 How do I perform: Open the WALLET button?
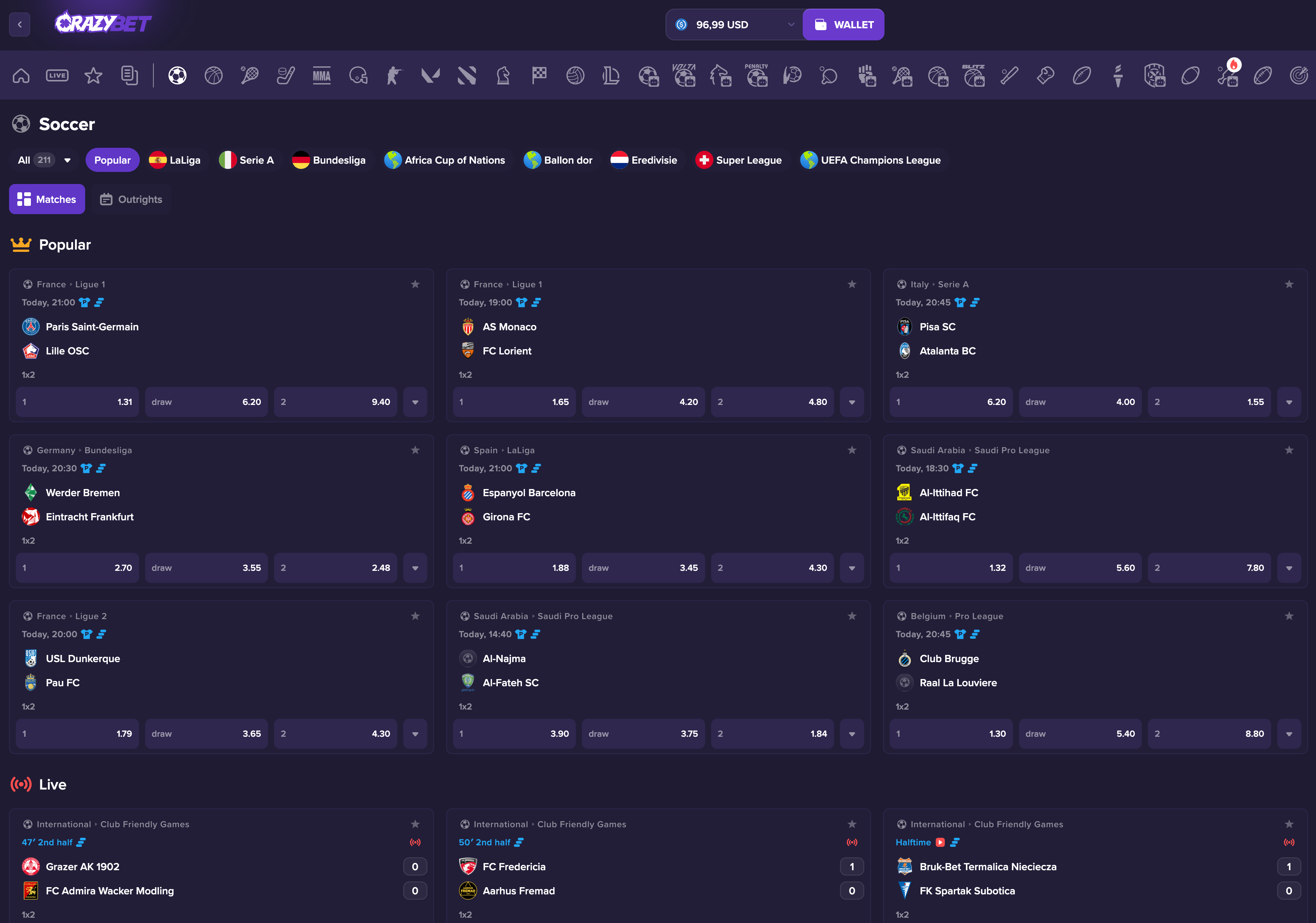(843, 25)
